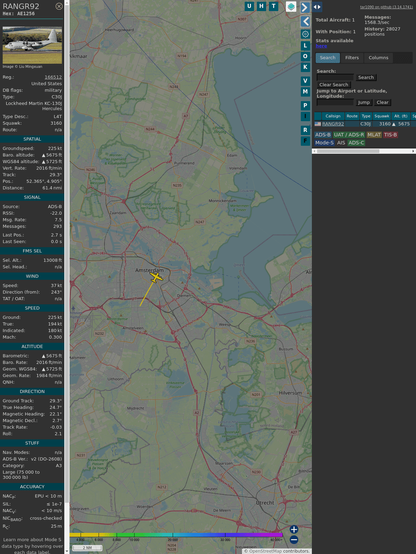Open the stats available 'here' link

pos(321,46)
